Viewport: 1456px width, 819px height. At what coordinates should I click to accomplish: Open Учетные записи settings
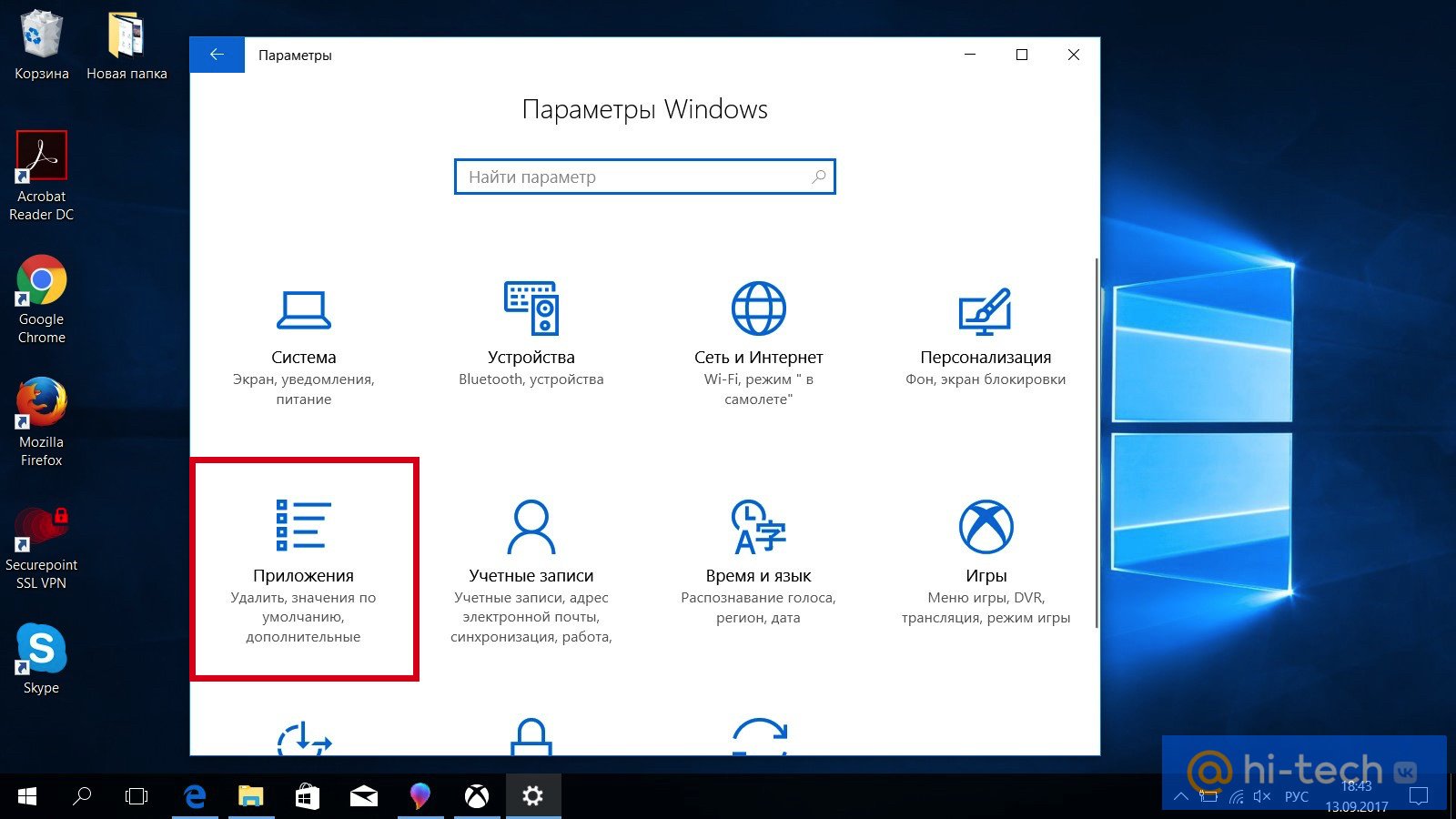531,570
